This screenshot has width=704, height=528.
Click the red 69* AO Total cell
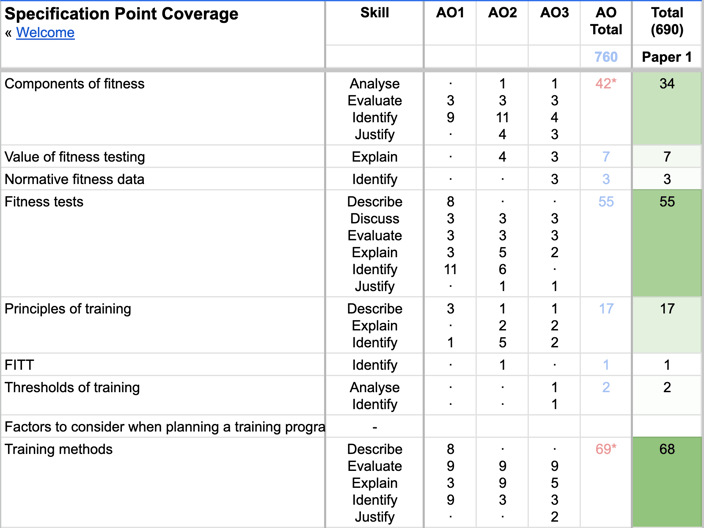605,450
